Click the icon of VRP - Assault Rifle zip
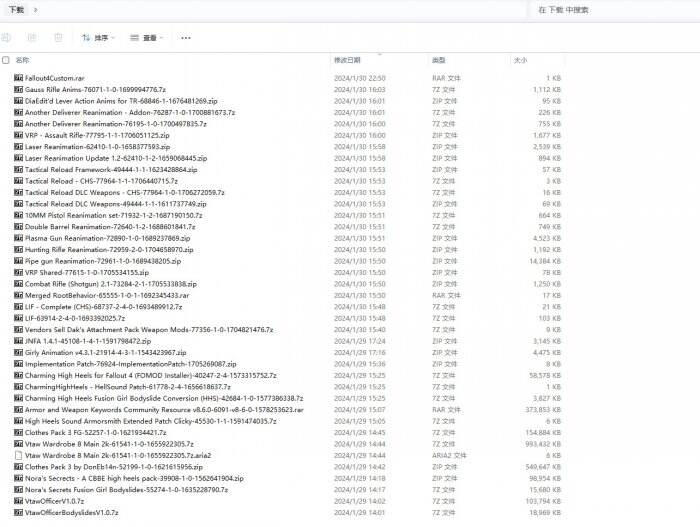Viewport: 700px width, 527px height. pyautogui.click(x=18, y=135)
